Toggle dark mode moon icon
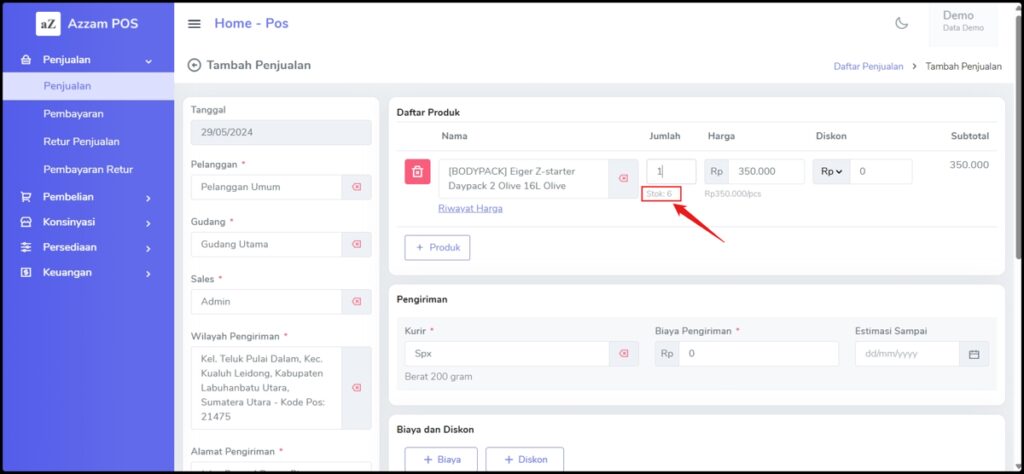Viewport: 1024px width, 474px height. point(901,23)
